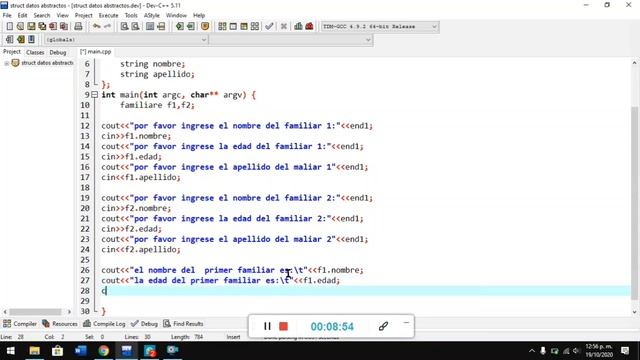Click the Close All toolbar icon
Viewport: 640px width, 360px height.
pyautogui.click(x=64, y=27)
